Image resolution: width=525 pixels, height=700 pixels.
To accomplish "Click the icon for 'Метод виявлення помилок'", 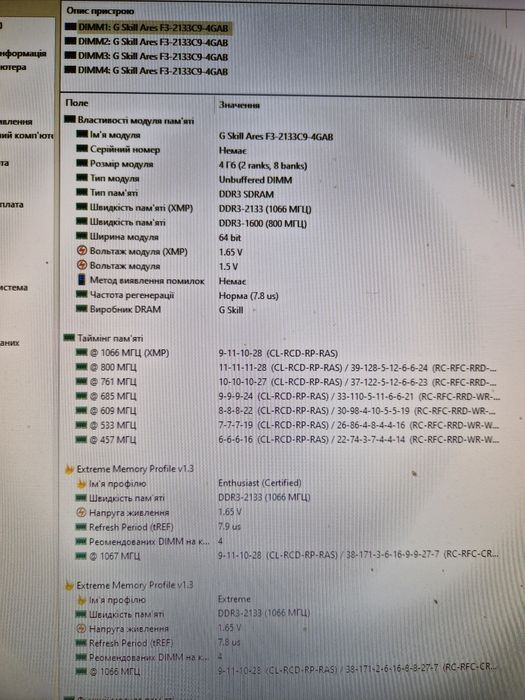I will coord(82,279).
